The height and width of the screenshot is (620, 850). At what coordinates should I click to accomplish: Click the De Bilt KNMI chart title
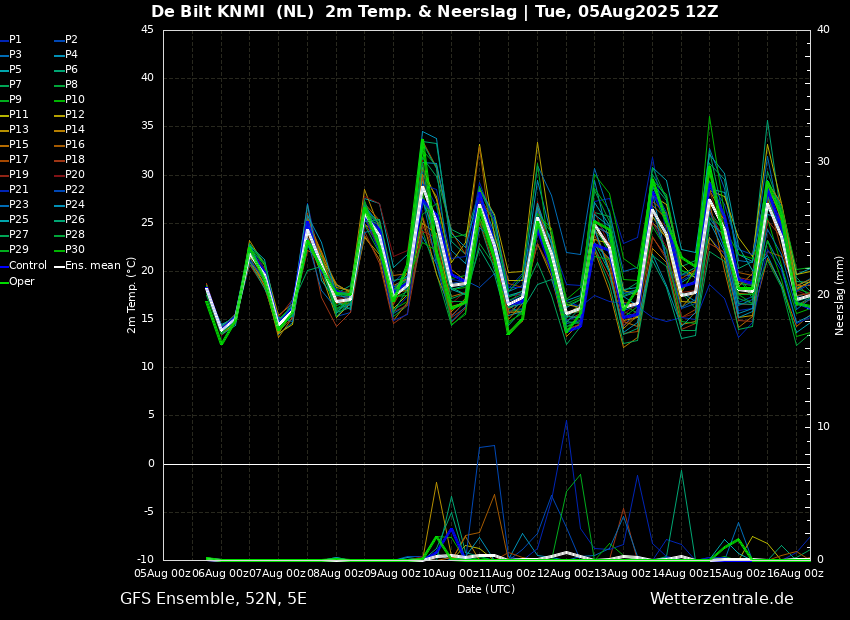(434, 12)
